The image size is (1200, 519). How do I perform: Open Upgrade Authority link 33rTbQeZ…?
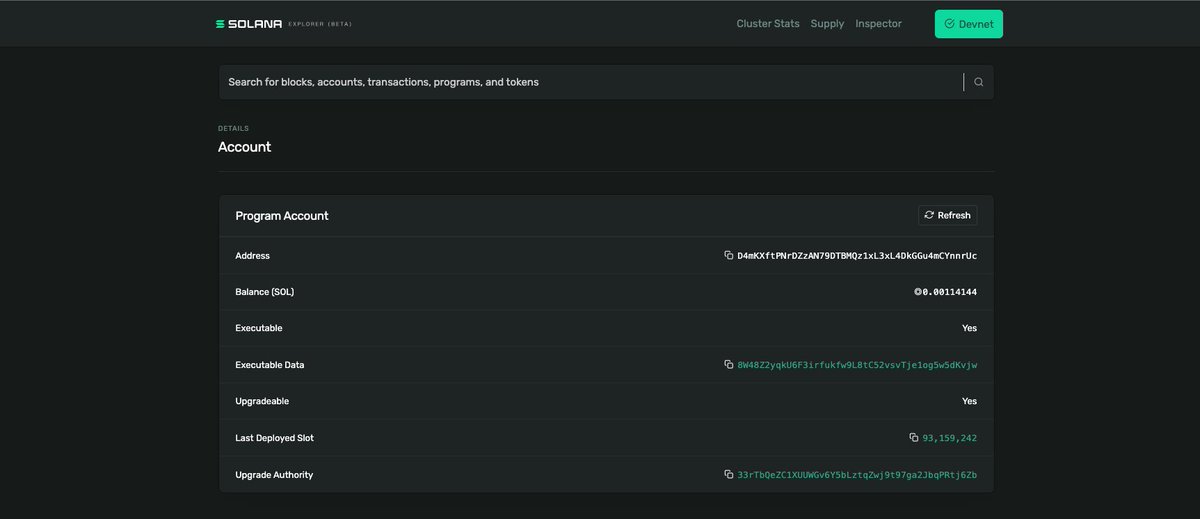857,474
